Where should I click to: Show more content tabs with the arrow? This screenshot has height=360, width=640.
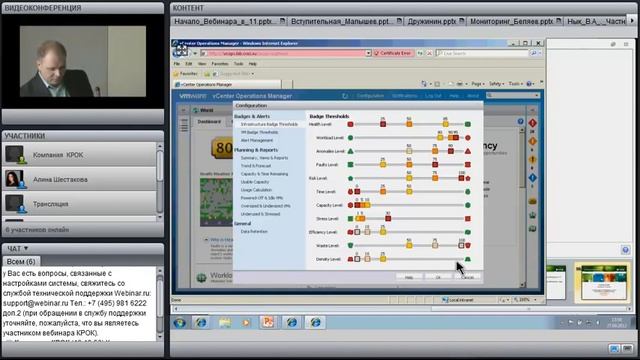[x=632, y=20]
